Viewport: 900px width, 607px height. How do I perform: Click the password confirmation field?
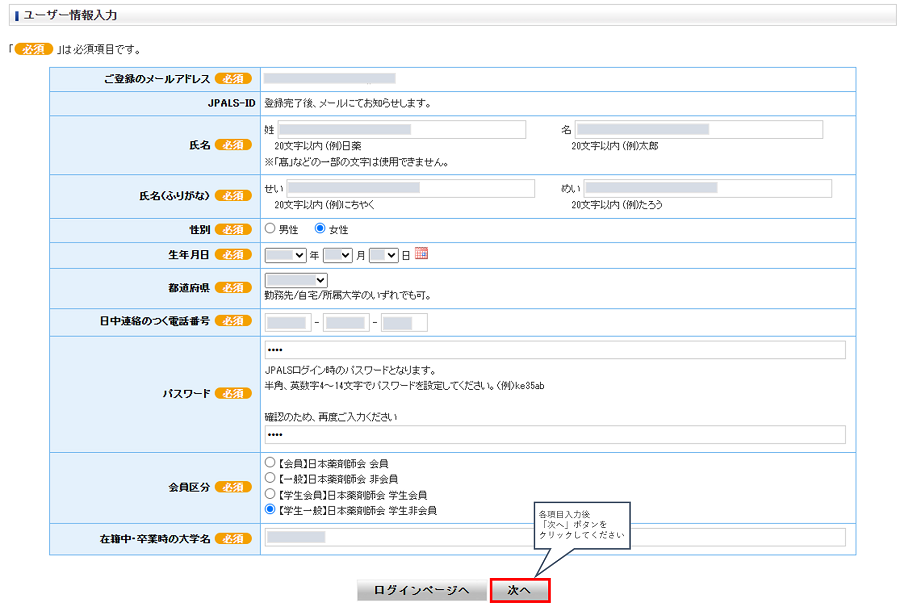click(555, 435)
